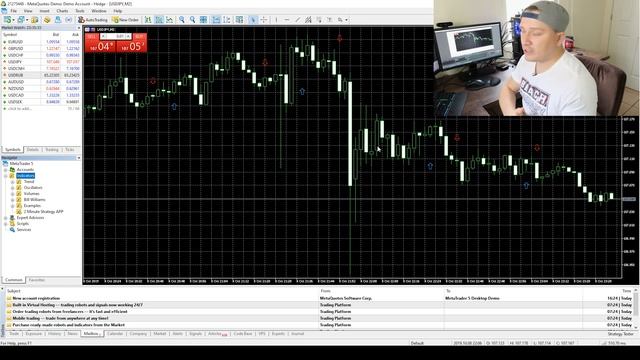This screenshot has width=640, height=360.
Task: Select 2 Minute Strategy APP indicator
Action: tap(43, 212)
